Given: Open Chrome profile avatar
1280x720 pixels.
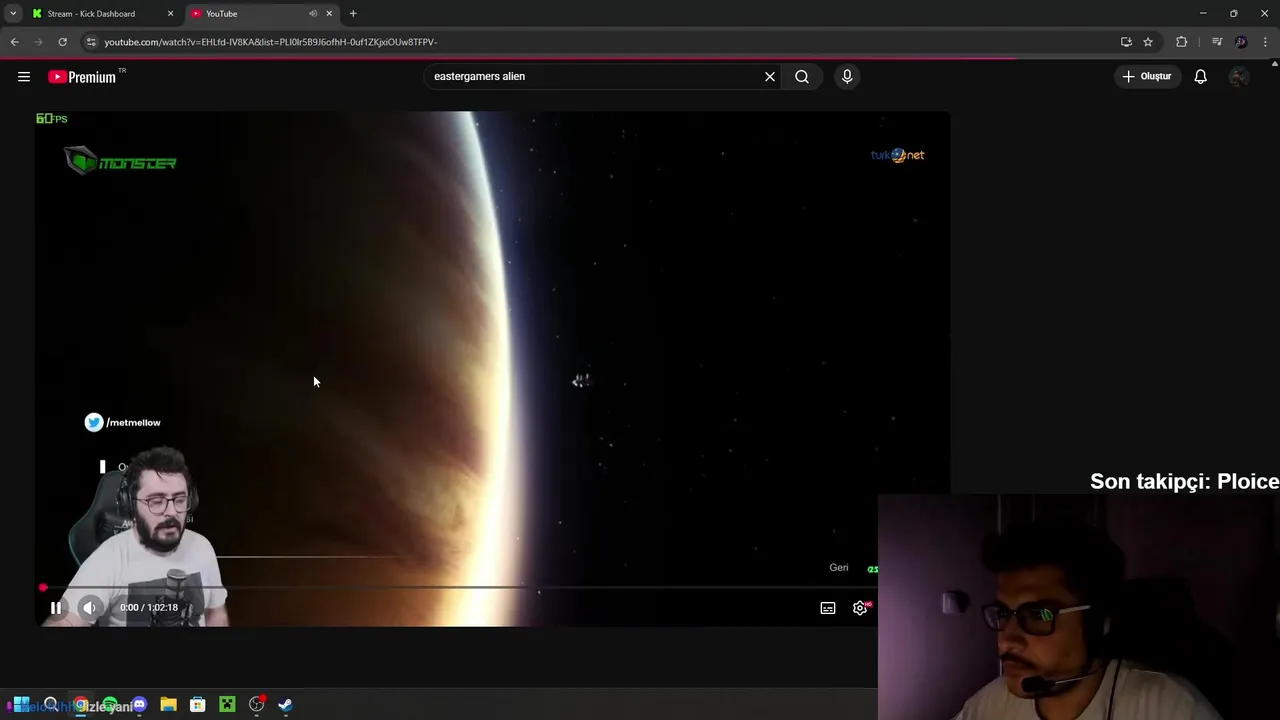Looking at the screenshot, I should pos(1241,42).
